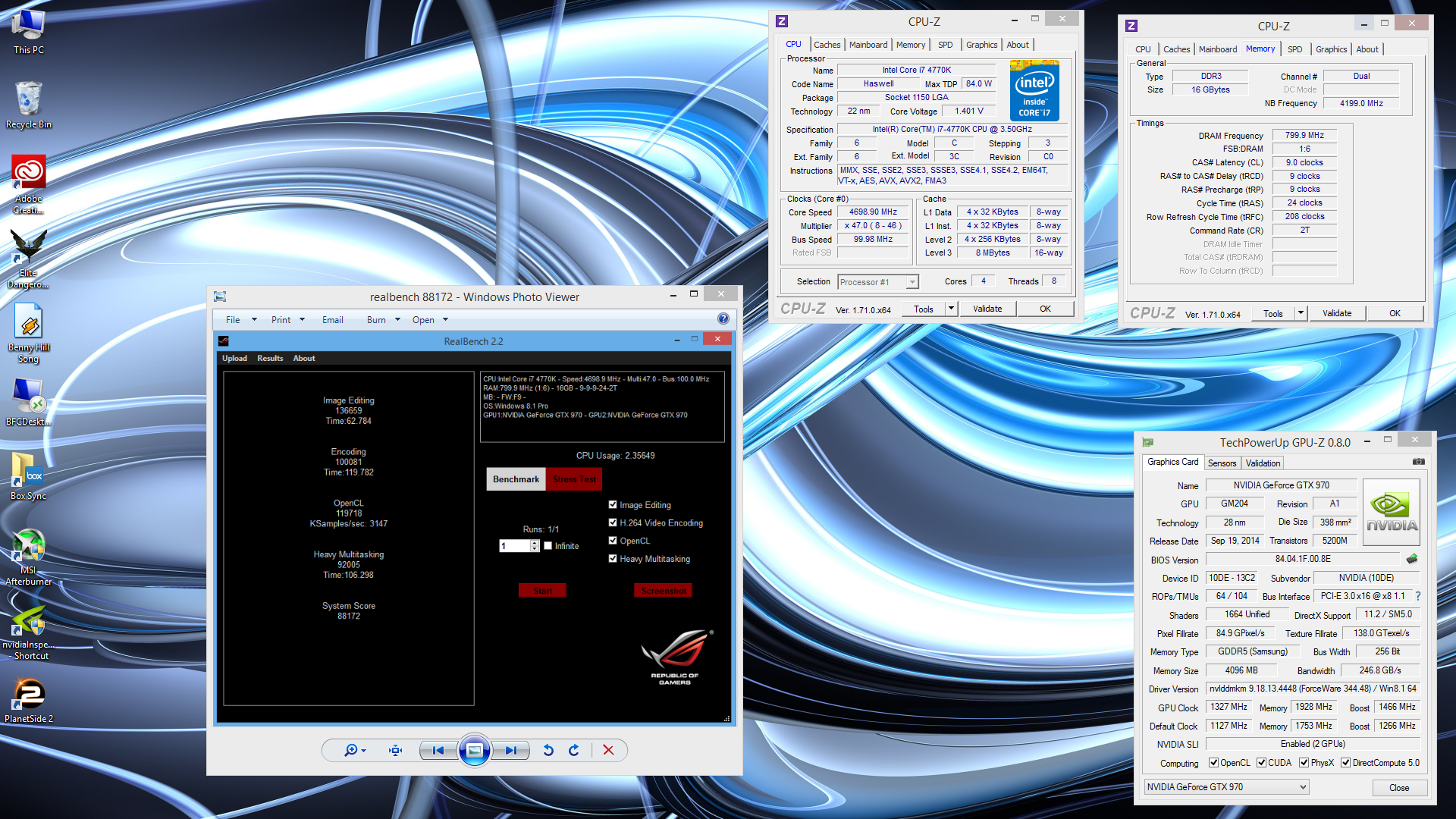Open nvidiaInspector shortcut icon
This screenshot has height=819, width=1456.
coord(29,632)
